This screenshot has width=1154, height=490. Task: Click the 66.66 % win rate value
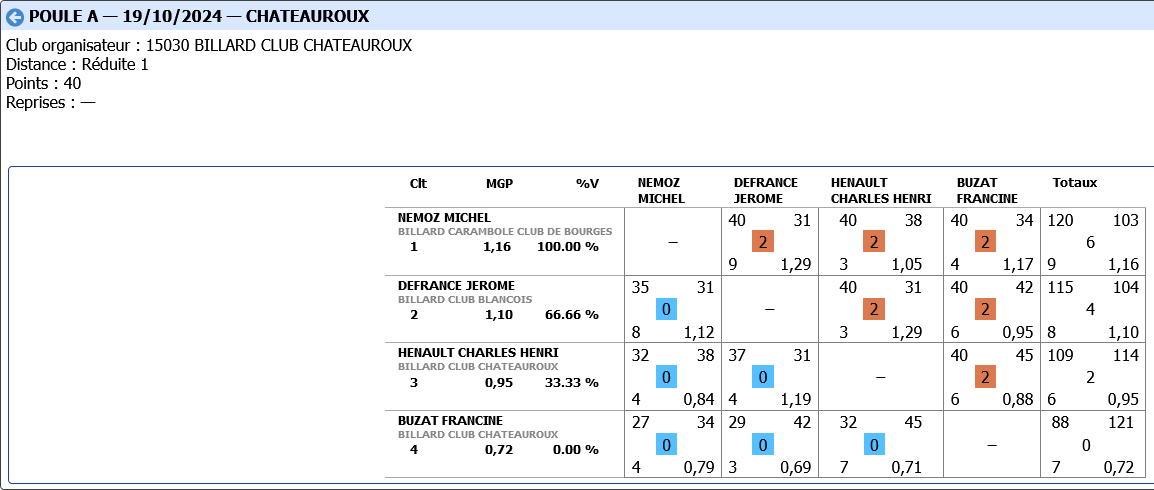572,315
